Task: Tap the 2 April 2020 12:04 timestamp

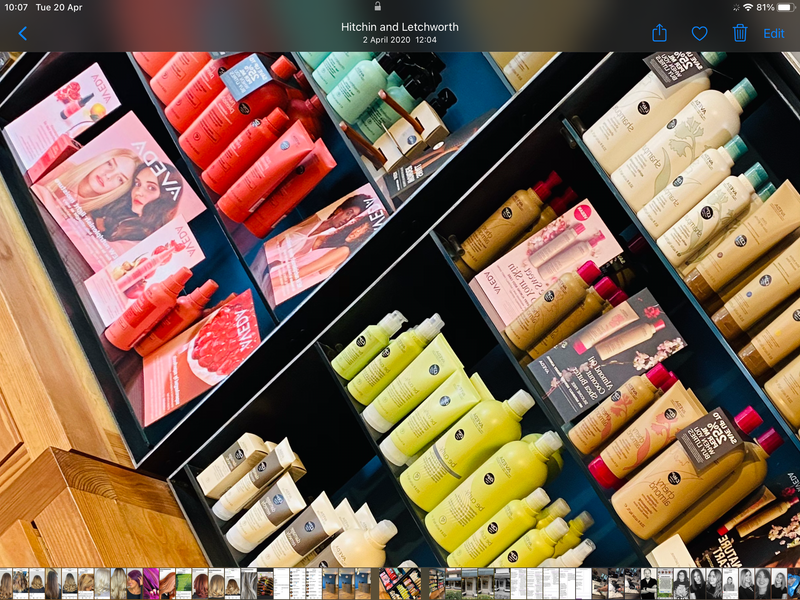Action: [399, 40]
